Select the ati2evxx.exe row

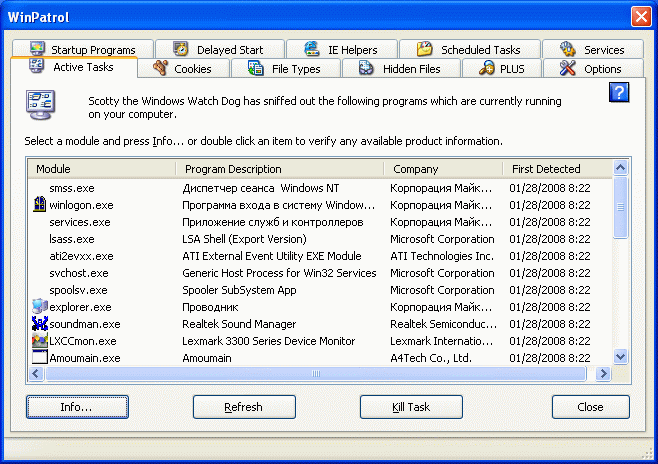(x=320, y=256)
